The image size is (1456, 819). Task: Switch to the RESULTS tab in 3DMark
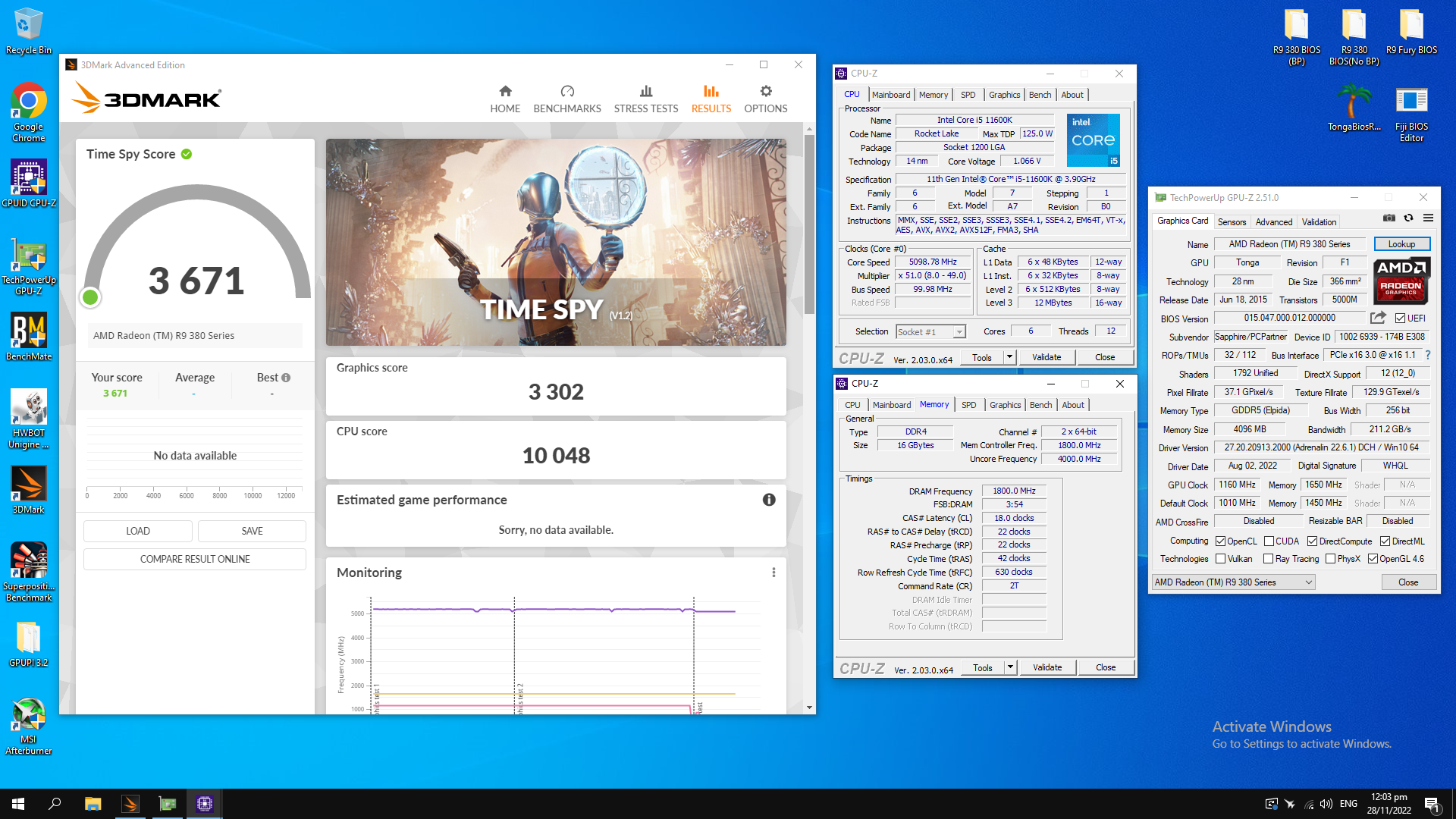[x=711, y=99]
